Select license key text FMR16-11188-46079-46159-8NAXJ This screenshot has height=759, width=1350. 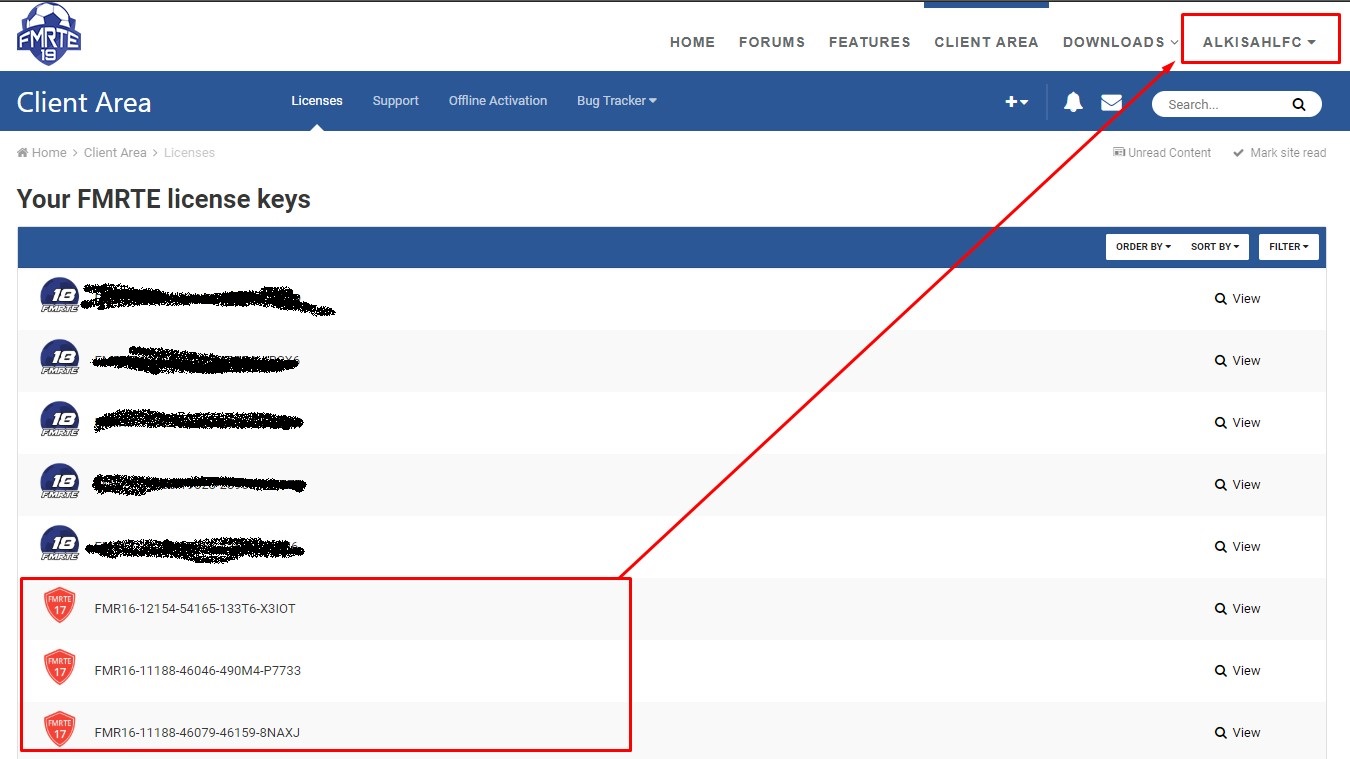click(x=197, y=733)
